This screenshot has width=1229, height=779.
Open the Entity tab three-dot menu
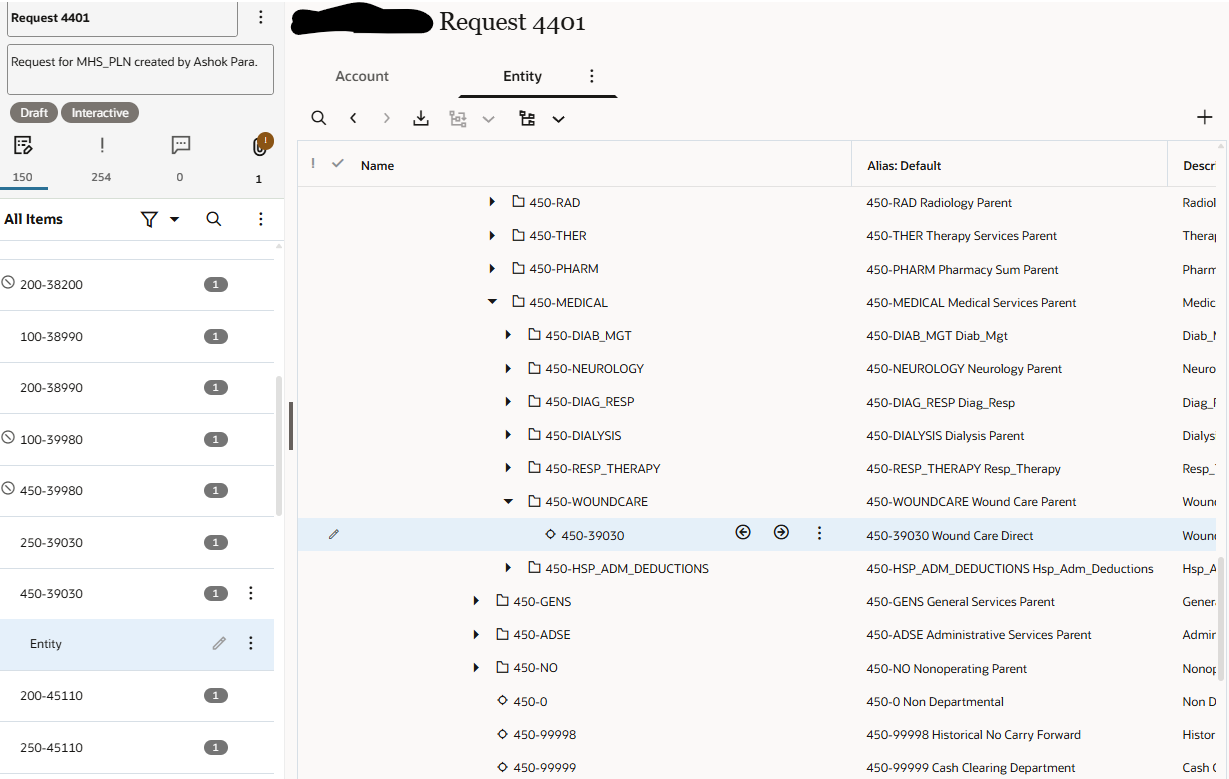pyautogui.click(x=591, y=76)
